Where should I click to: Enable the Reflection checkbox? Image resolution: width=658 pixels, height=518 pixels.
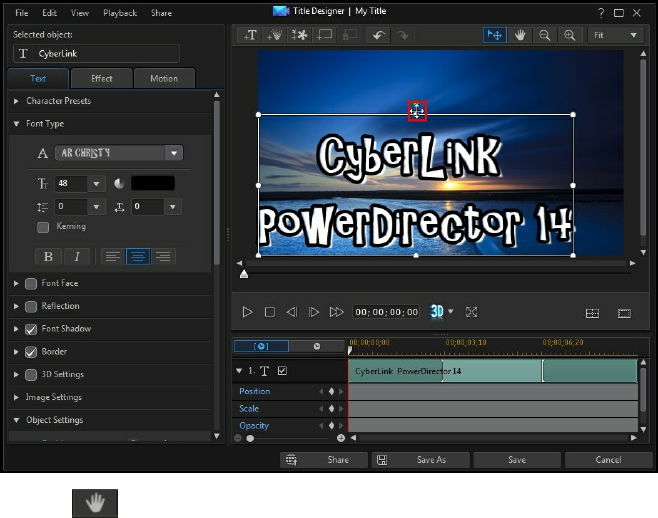pos(31,306)
